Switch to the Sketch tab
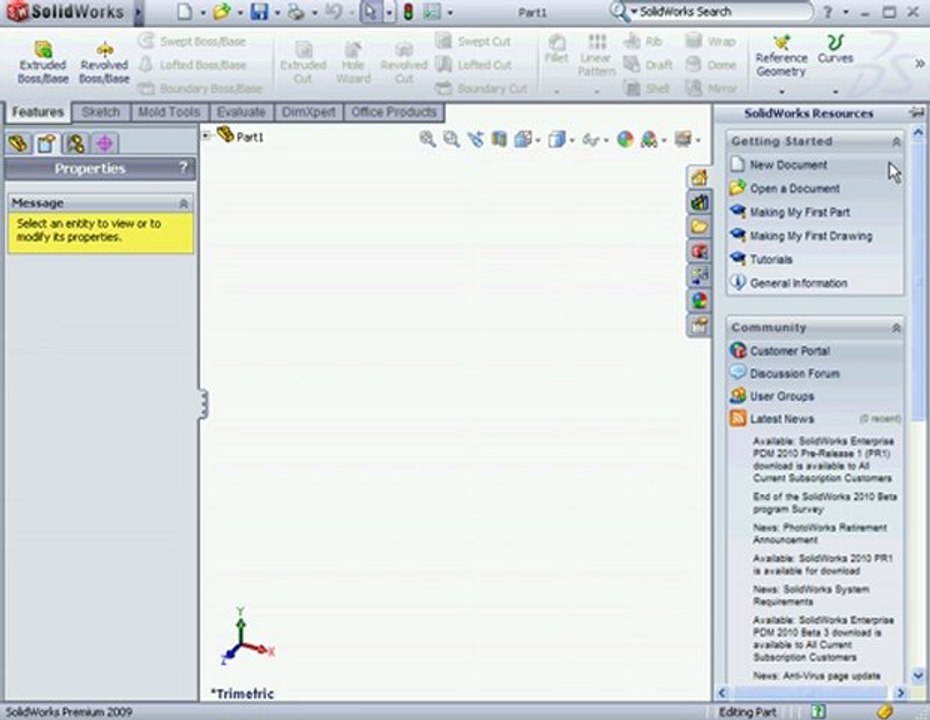Image resolution: width=930 pixels, height=720 pixels. (100, 112)
